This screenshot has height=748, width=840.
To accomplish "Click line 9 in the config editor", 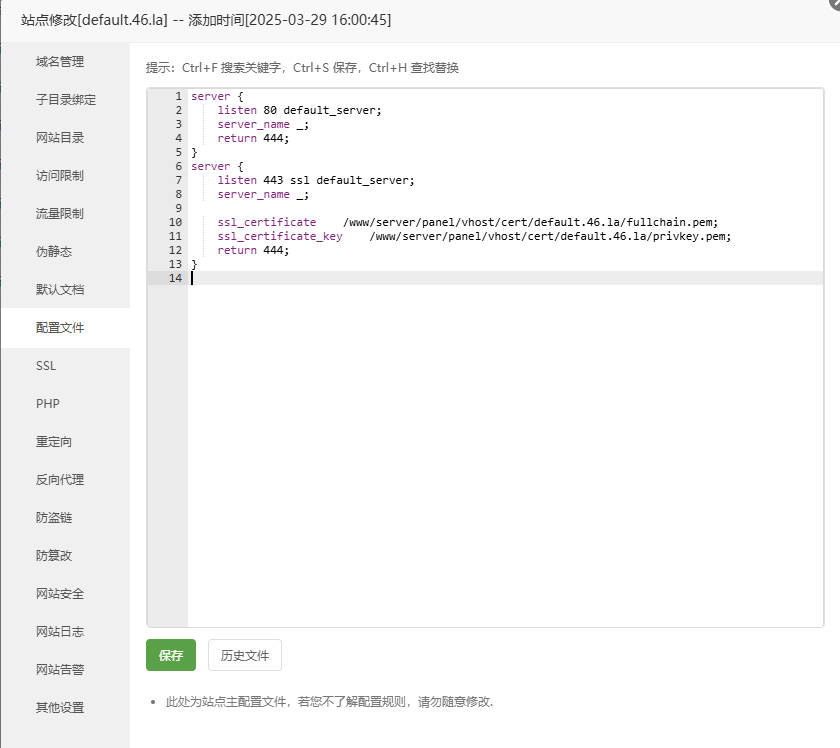I will [x=400, y=208].
